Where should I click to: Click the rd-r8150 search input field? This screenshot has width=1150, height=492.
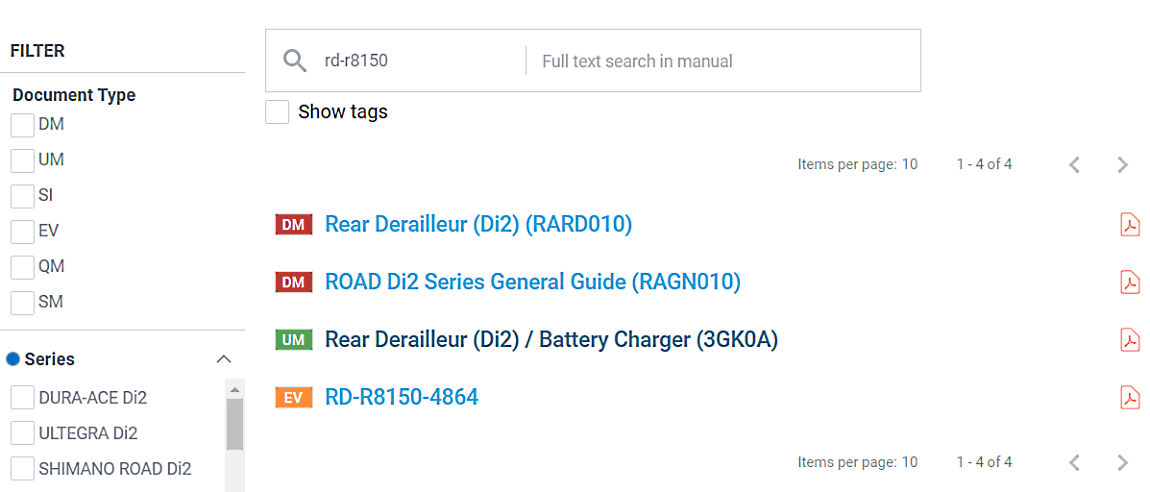tap(415, 61)
